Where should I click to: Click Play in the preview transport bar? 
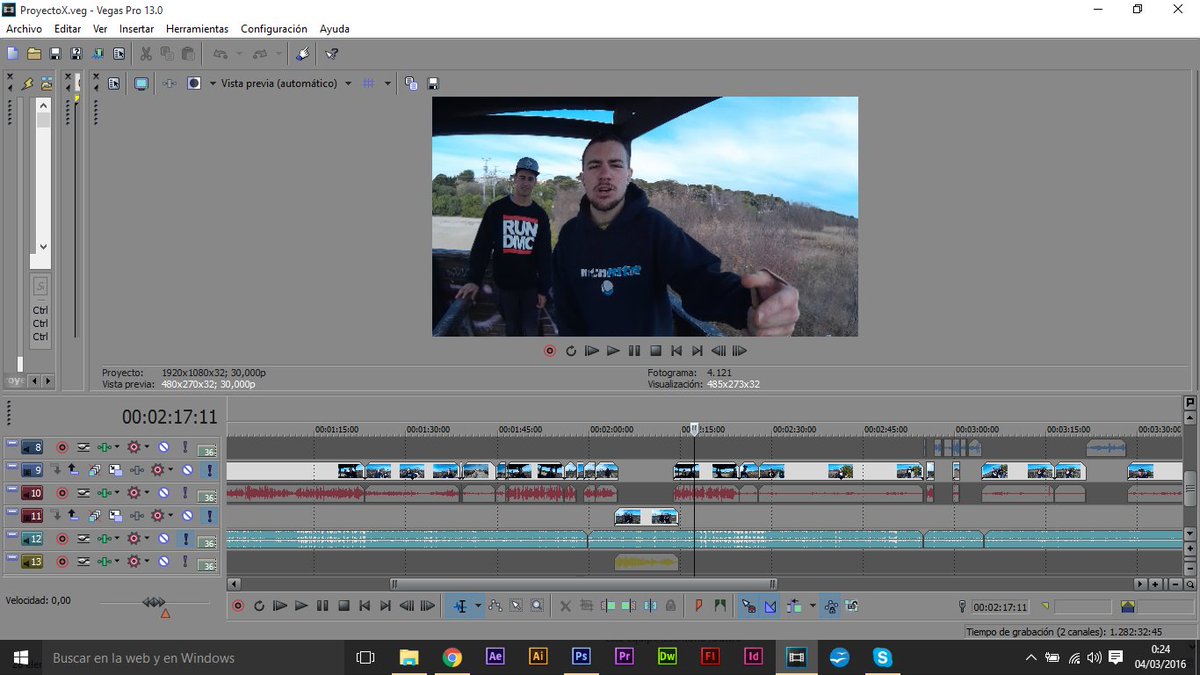(613, 351)
